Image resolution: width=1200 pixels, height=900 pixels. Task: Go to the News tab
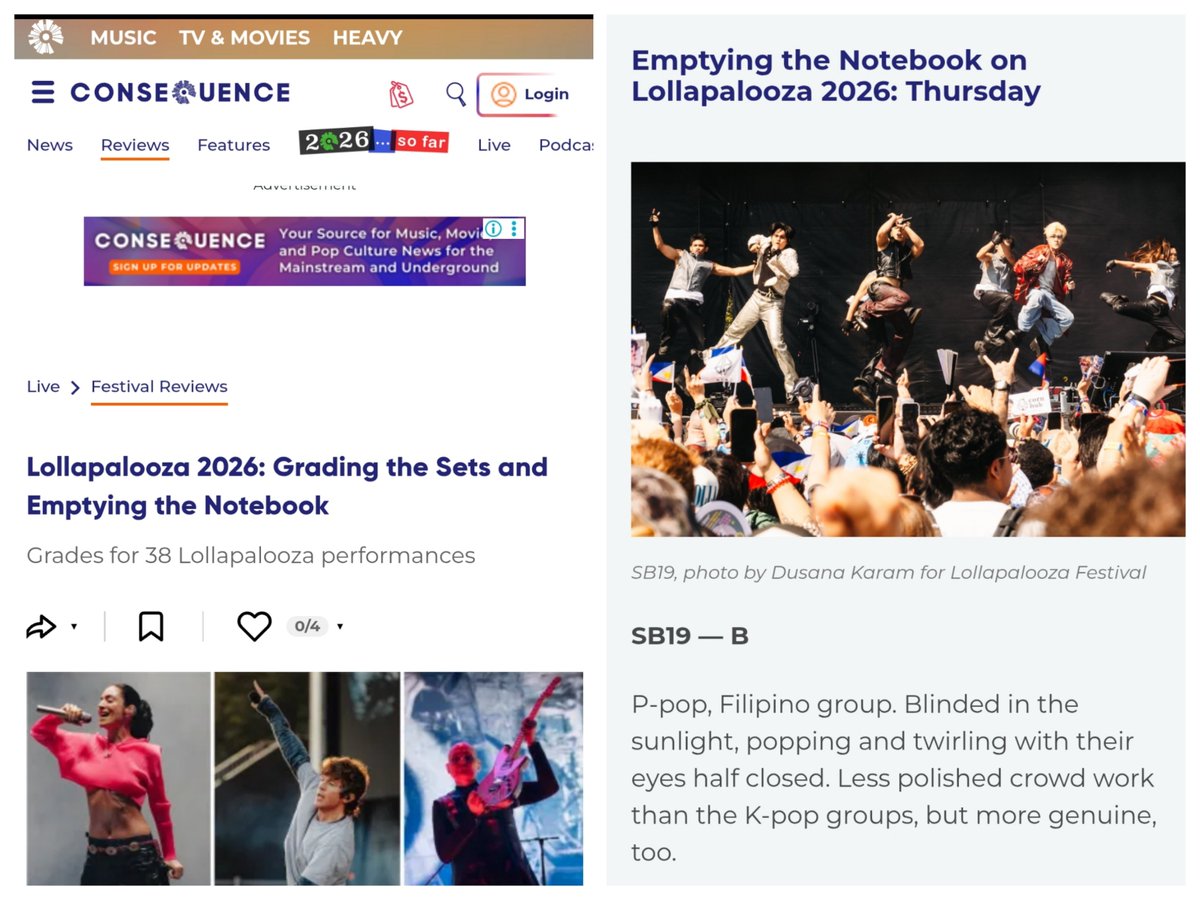pos(50,145)
